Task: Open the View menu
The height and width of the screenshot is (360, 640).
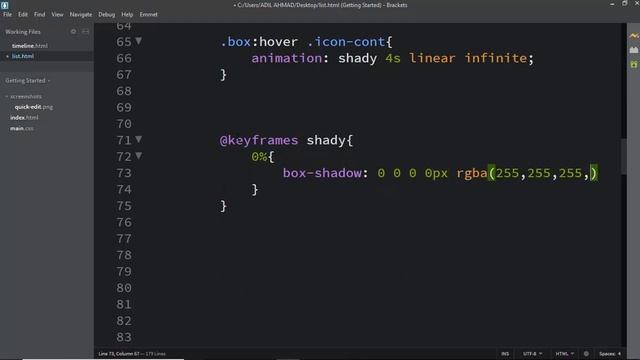Action: click(x=57, y=14)
